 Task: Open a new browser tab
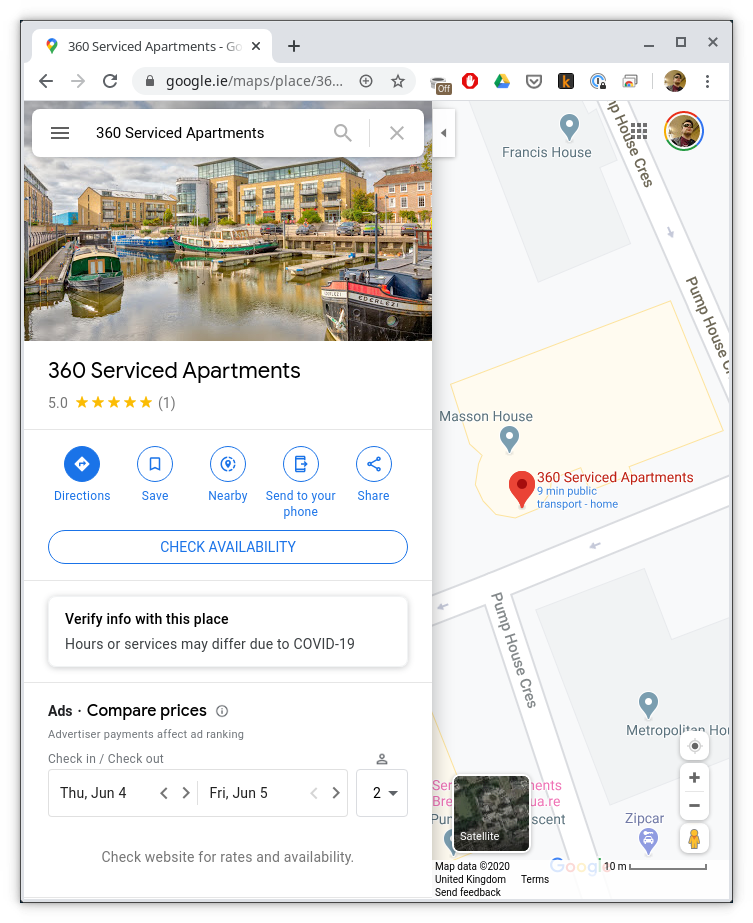[x=294, y=46]
